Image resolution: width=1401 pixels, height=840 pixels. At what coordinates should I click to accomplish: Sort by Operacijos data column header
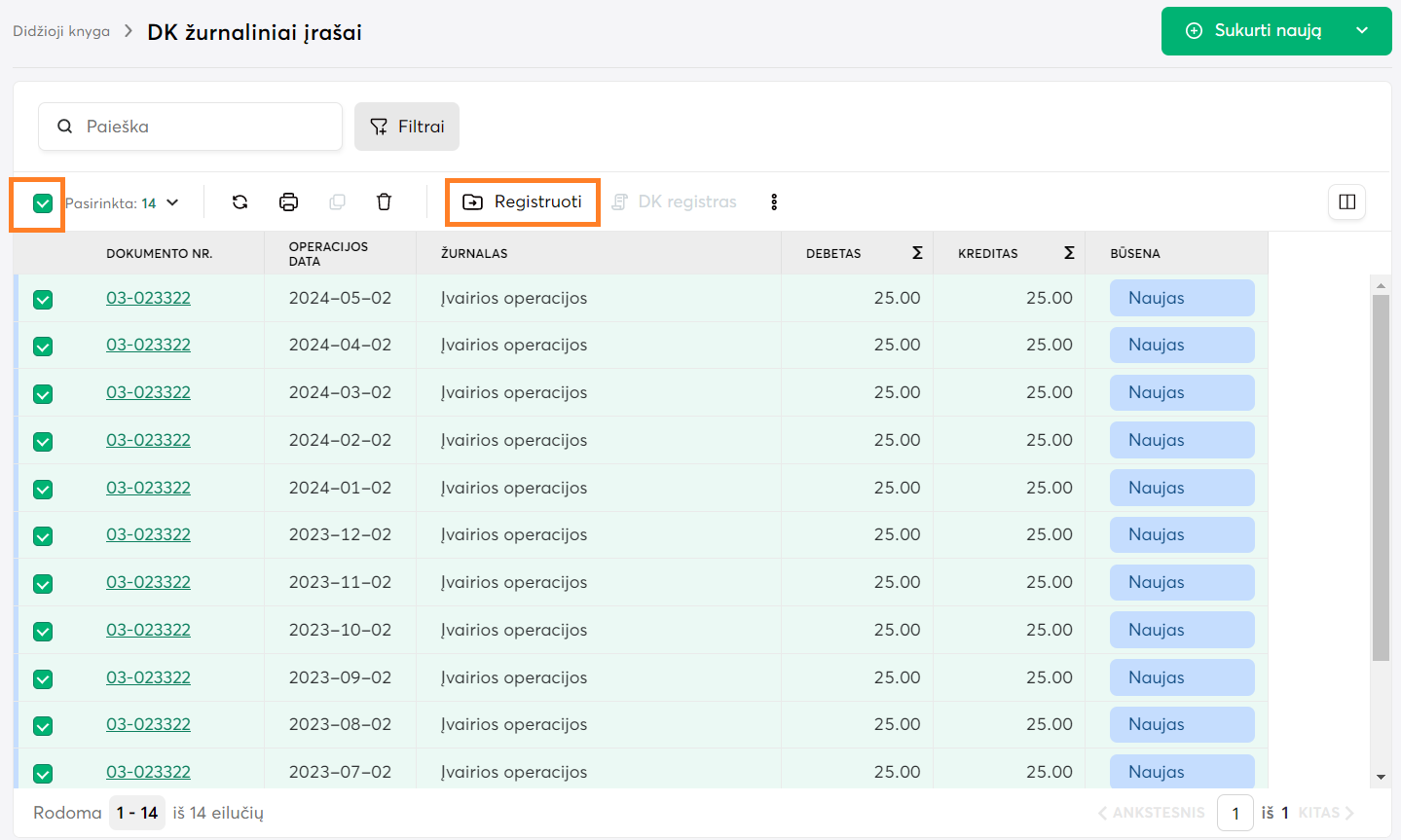pos(328,253)
